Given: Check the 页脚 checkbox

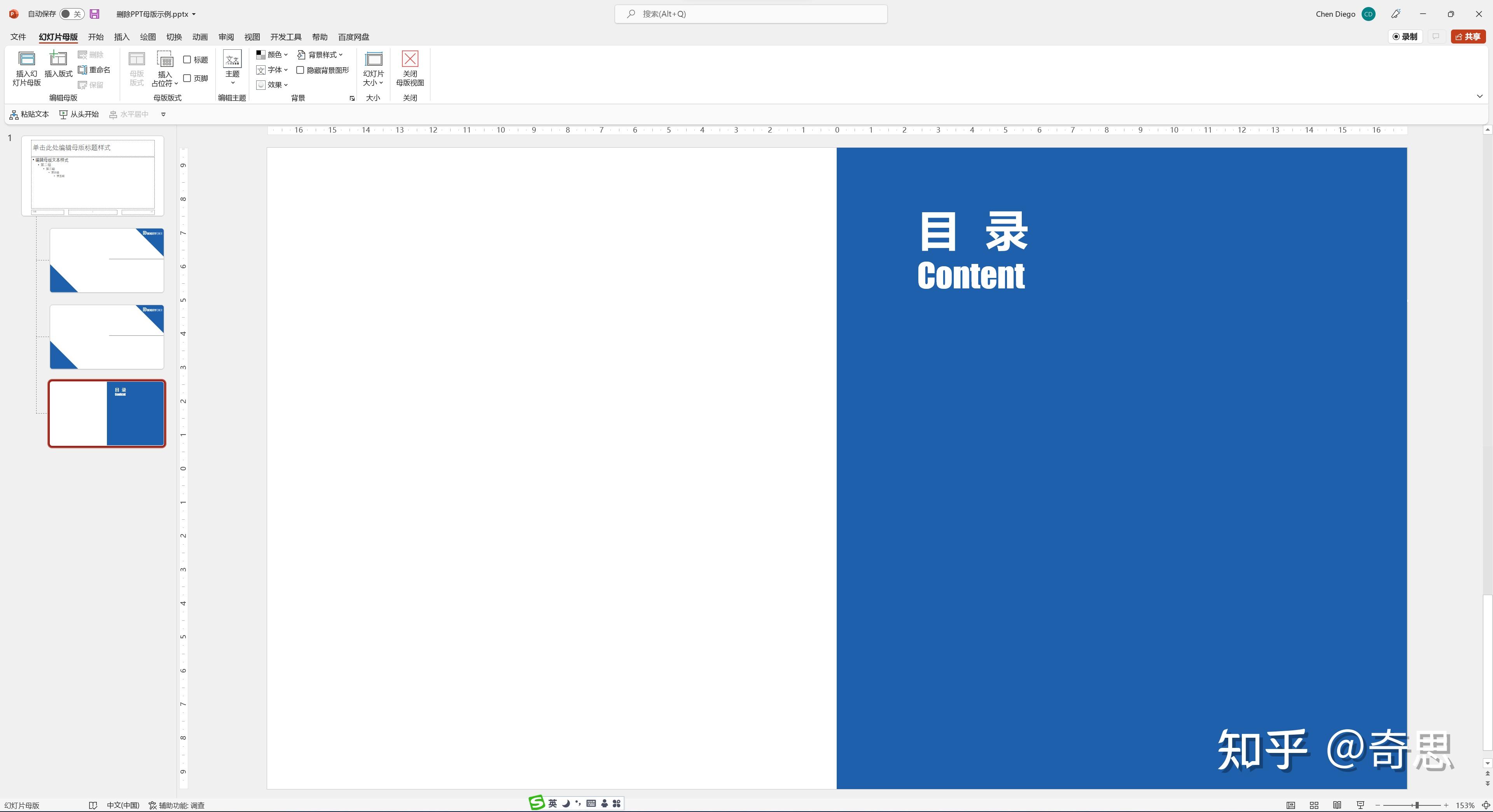Looking at the screenshot, I should (x=188, y=78).
